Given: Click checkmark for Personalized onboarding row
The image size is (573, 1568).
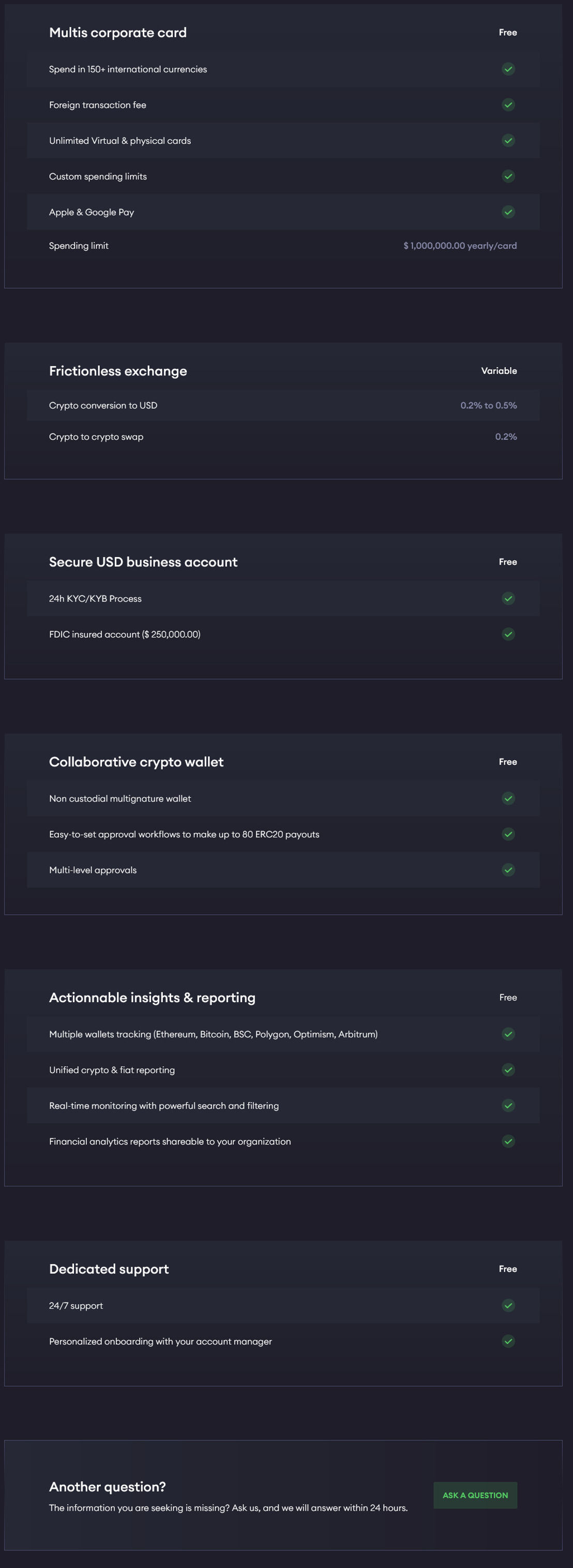Looking at the screenshot, I should [x=508, y=1341].
